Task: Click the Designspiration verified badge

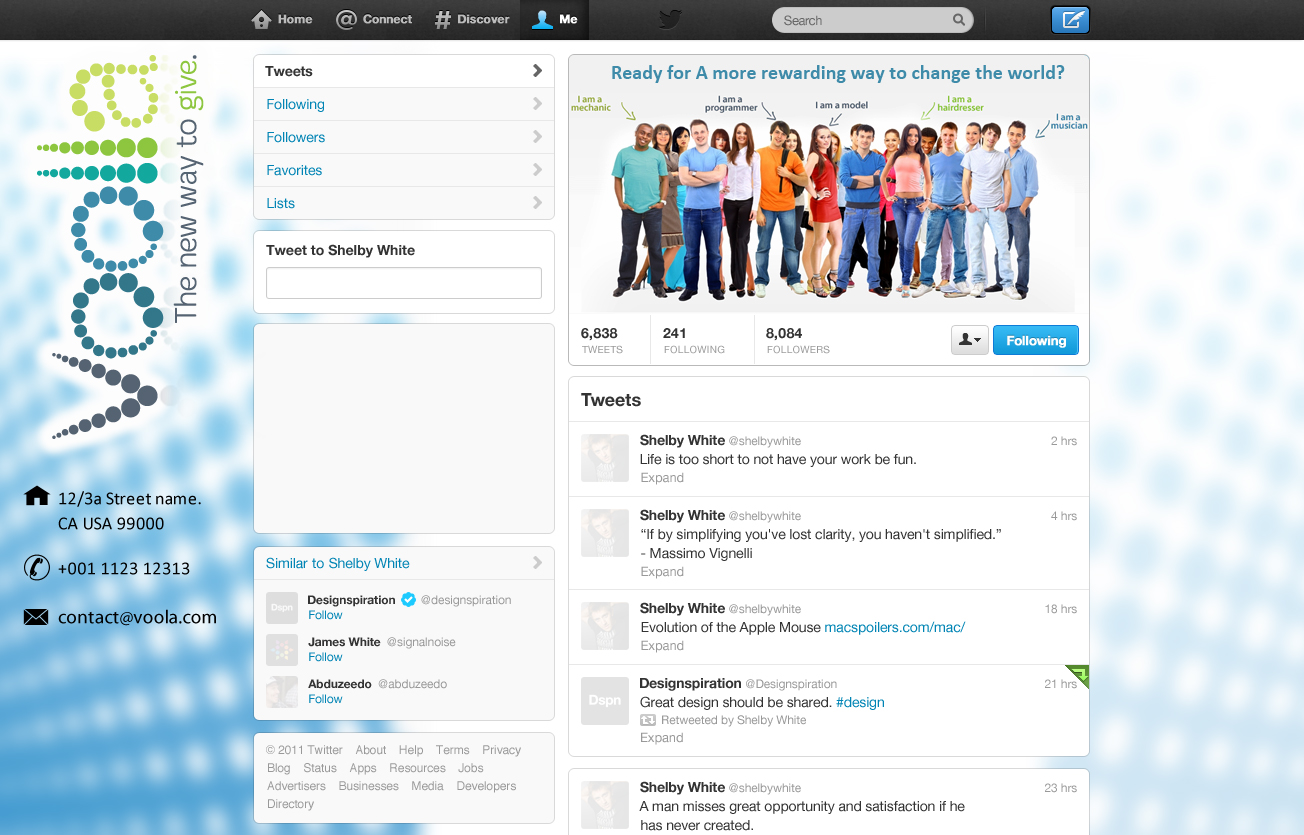Action: pyautogui.click(x=408, y=600)
